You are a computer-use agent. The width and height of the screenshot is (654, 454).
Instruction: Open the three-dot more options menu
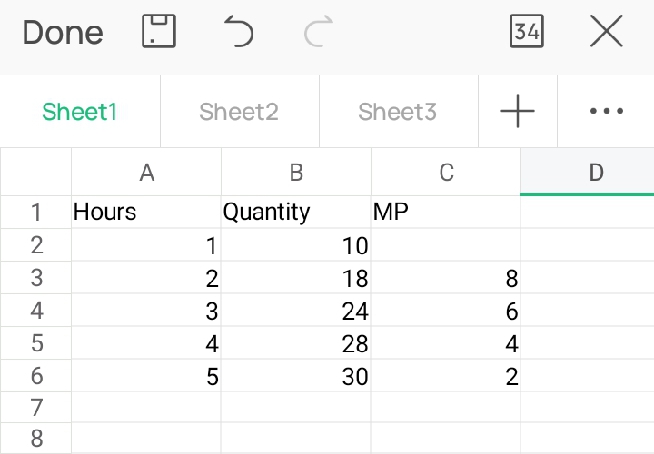[x=606, y=111]
